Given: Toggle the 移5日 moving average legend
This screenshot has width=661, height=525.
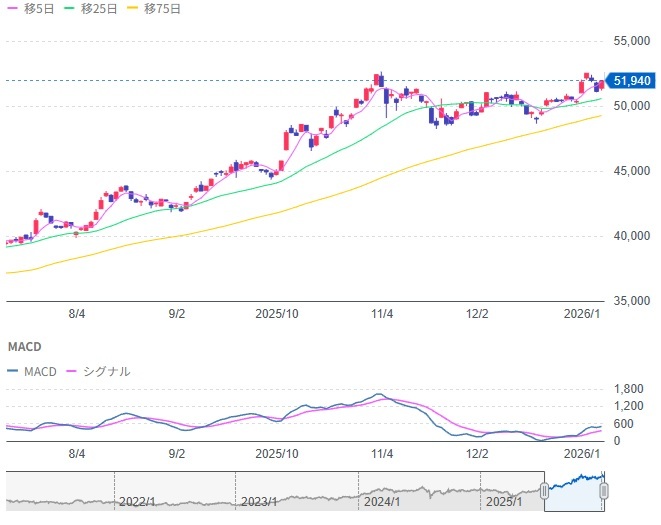Looking at the screenshot, I should (x=31, y=9).
